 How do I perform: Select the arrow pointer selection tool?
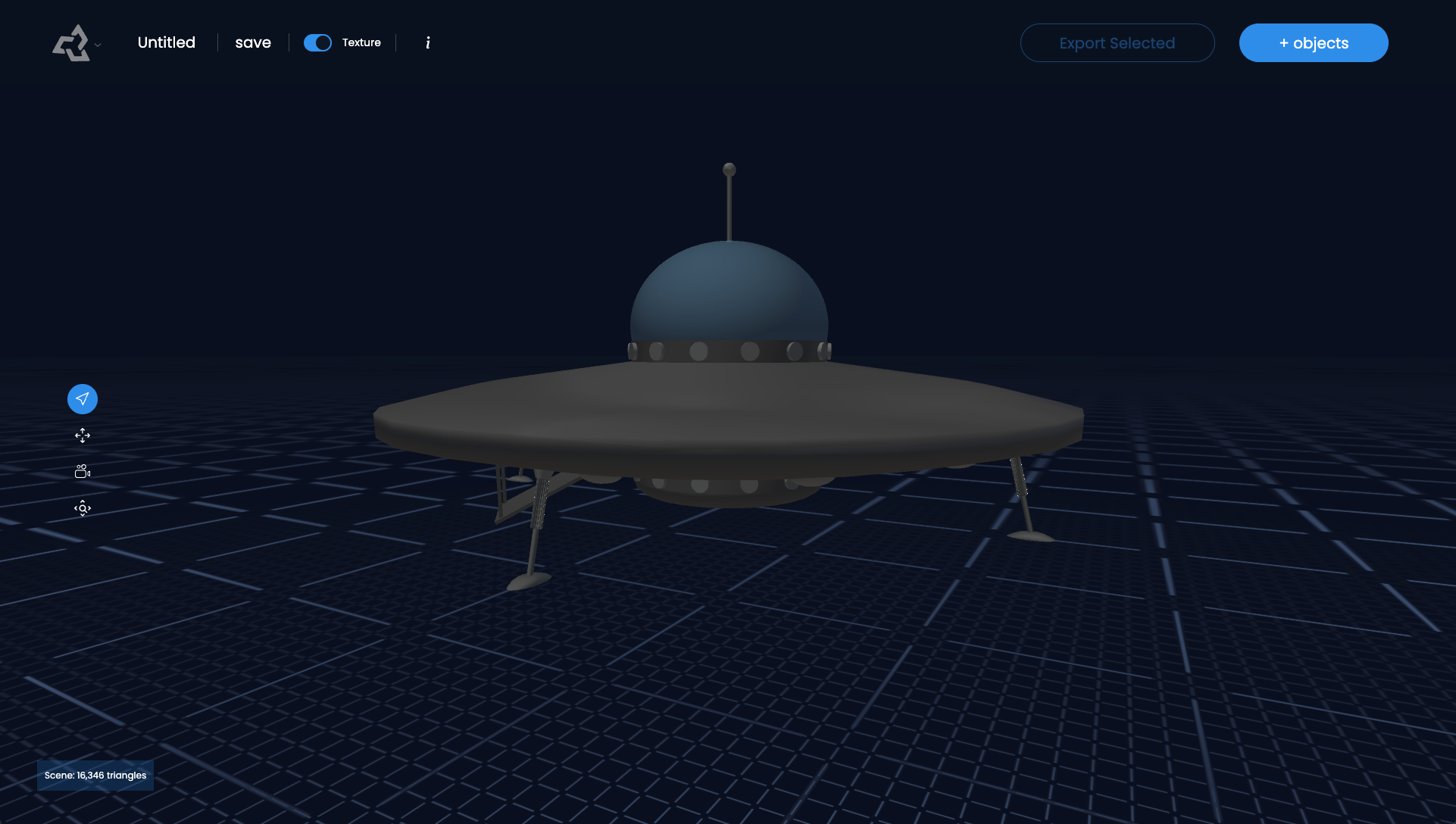click(x=83, y=399)
